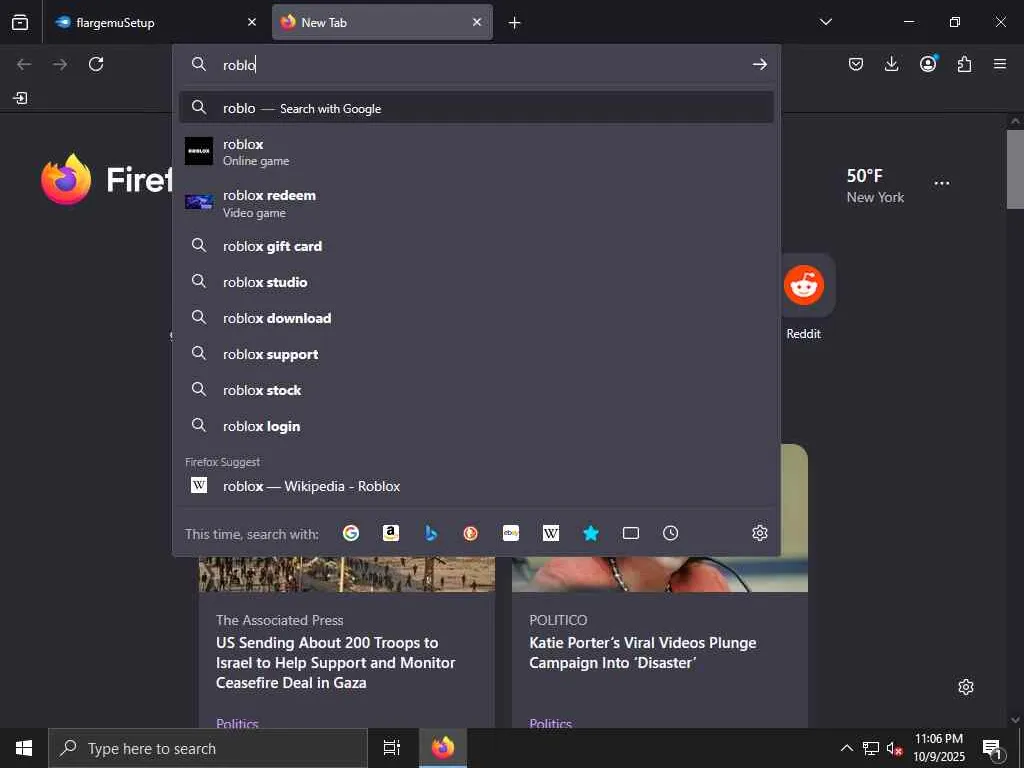1024x768 pixels.
Task: Click the 50°F New York weather widget
Action: point(875,185)
